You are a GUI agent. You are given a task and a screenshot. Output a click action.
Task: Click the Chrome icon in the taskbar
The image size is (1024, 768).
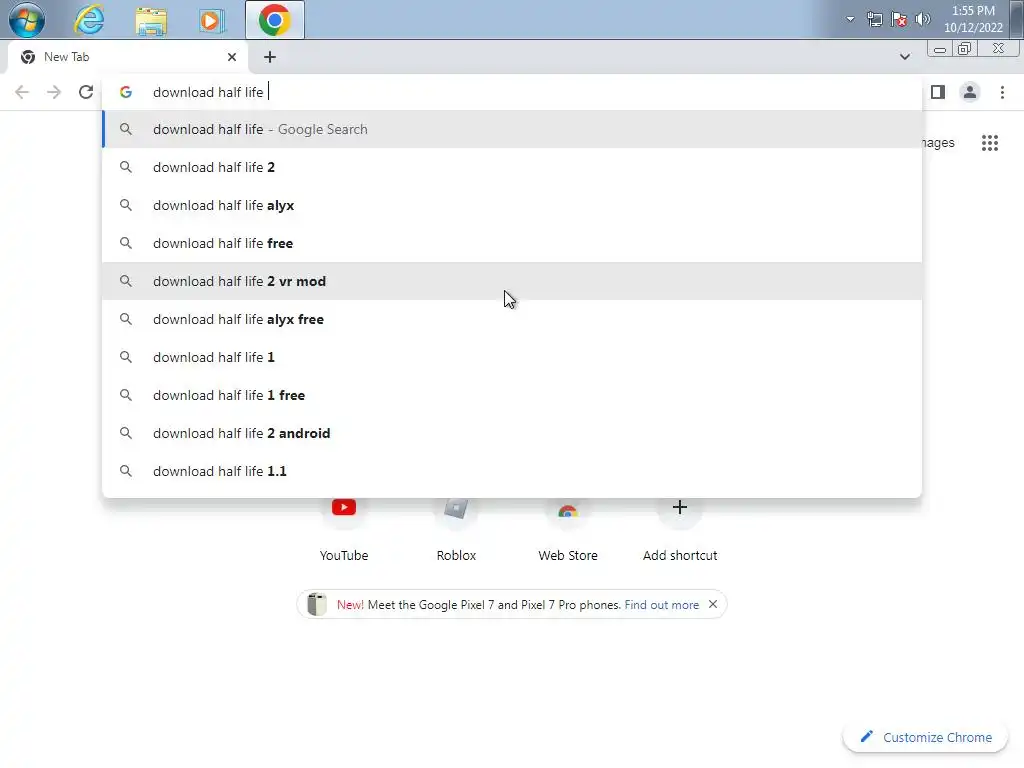click(x=274, y=20)
